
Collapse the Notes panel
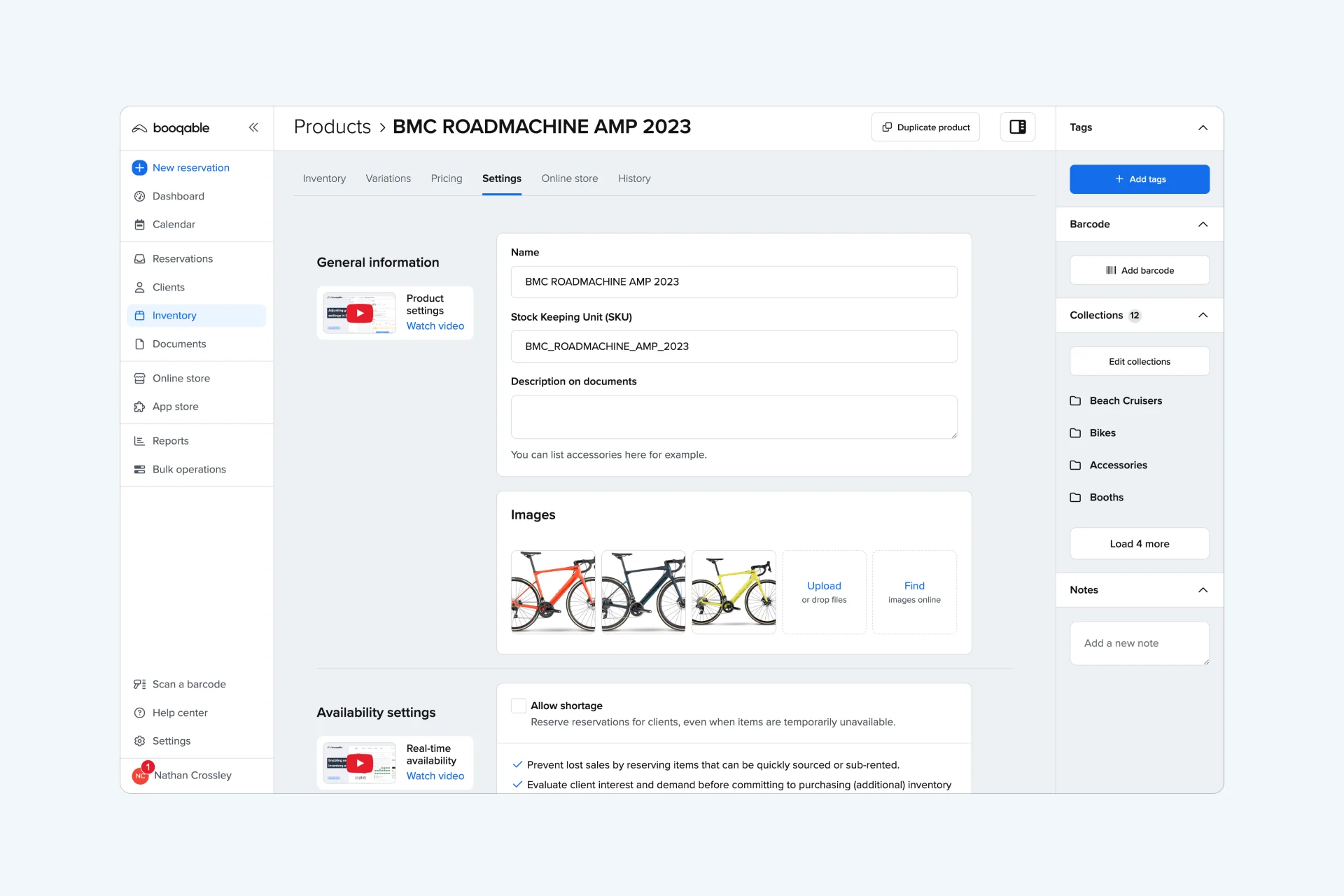click(1203, 590)
